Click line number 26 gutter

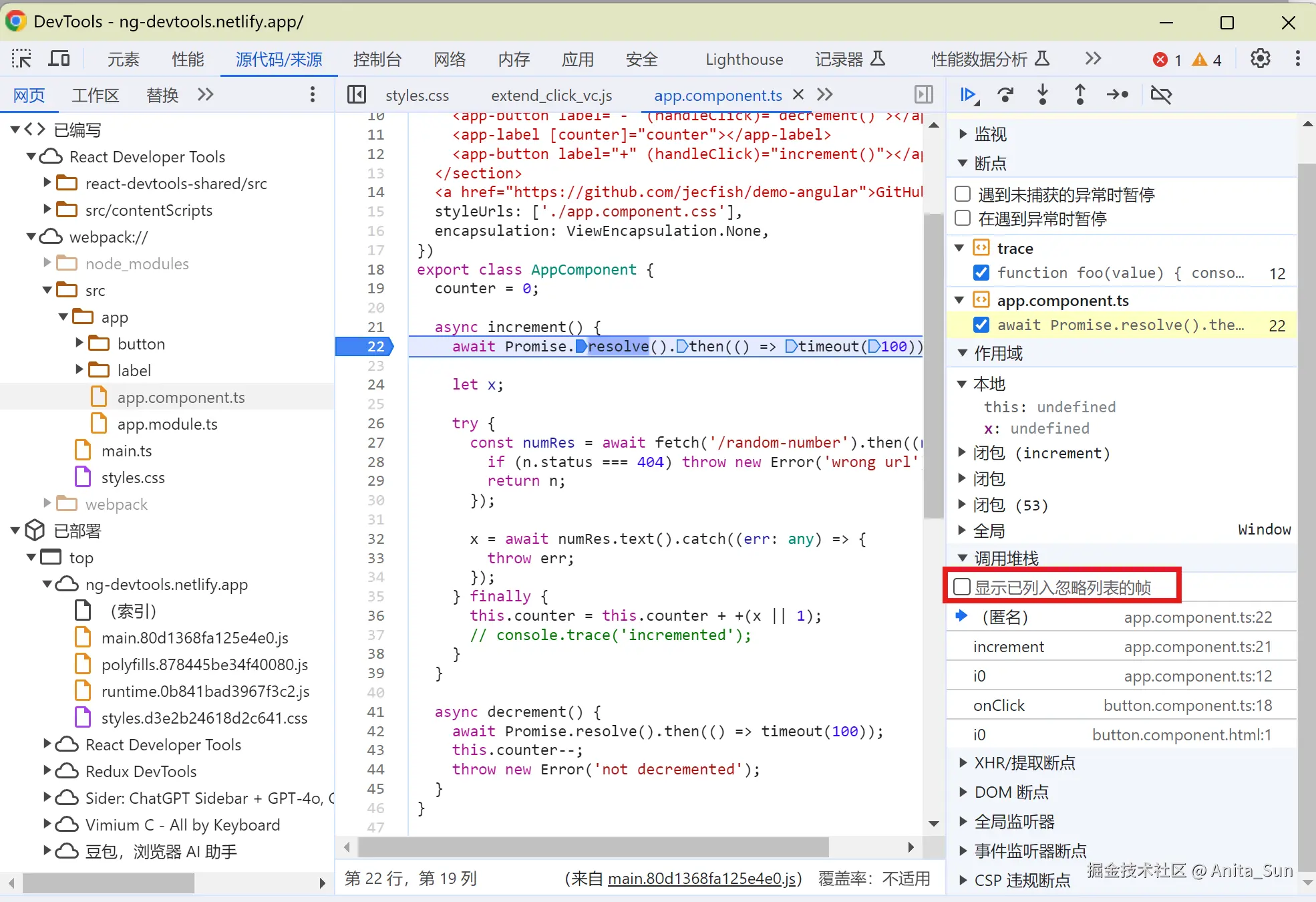tap(375, 423)
